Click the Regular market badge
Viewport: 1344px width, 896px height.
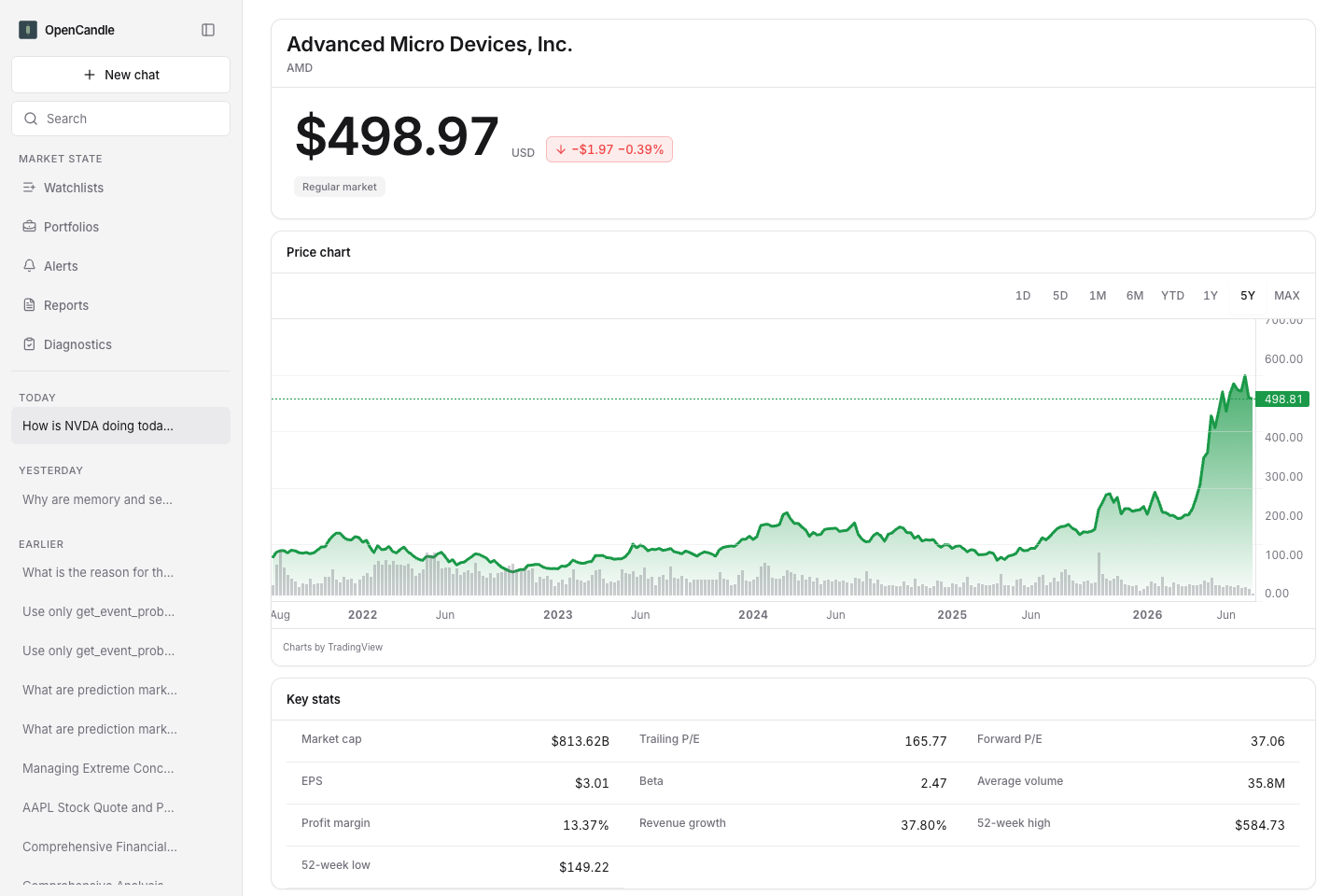point(340,187)
